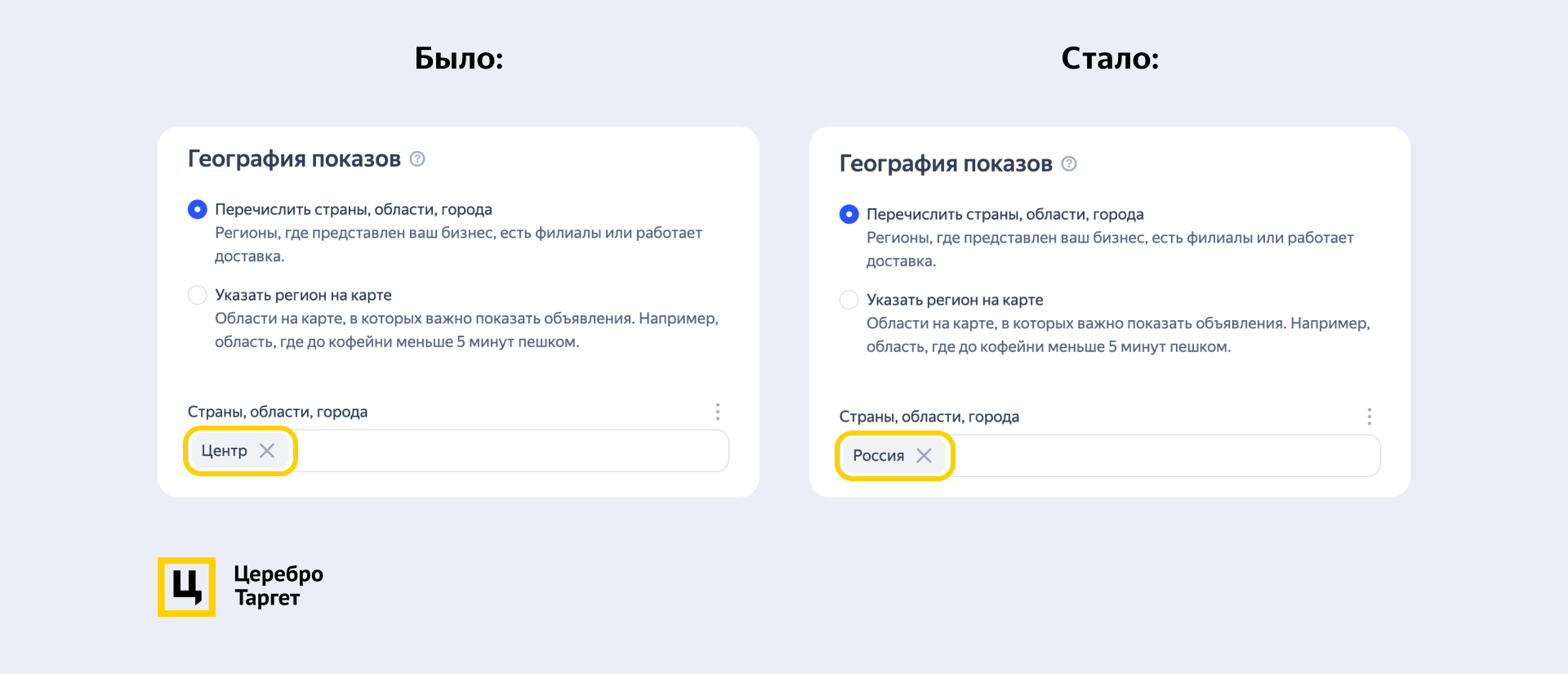Select 'Перечислить страны, области, города' radio under Было
Screen dimensions: 1568x674
198,209
